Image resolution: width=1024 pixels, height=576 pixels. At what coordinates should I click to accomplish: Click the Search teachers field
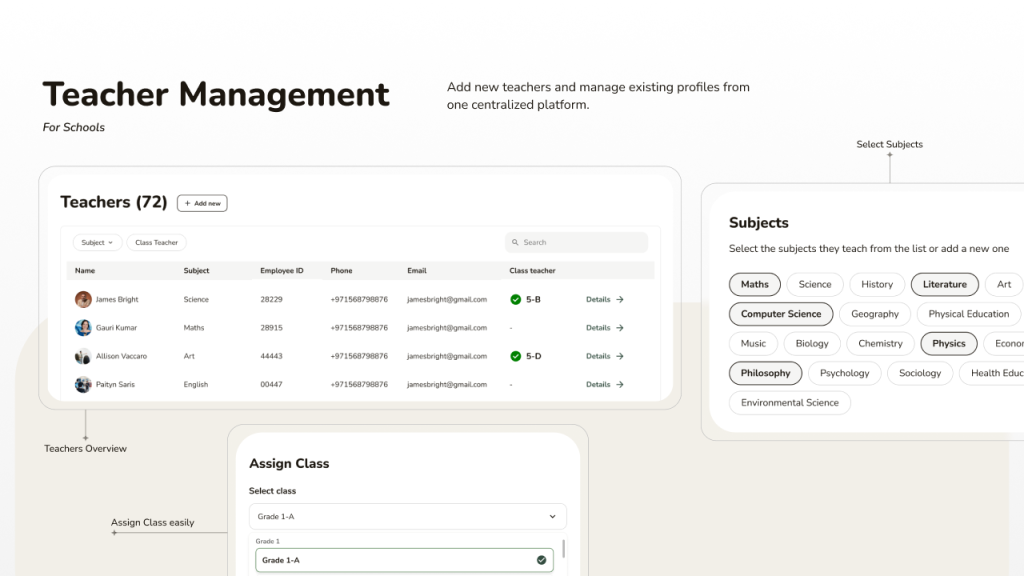click(576, 242)
